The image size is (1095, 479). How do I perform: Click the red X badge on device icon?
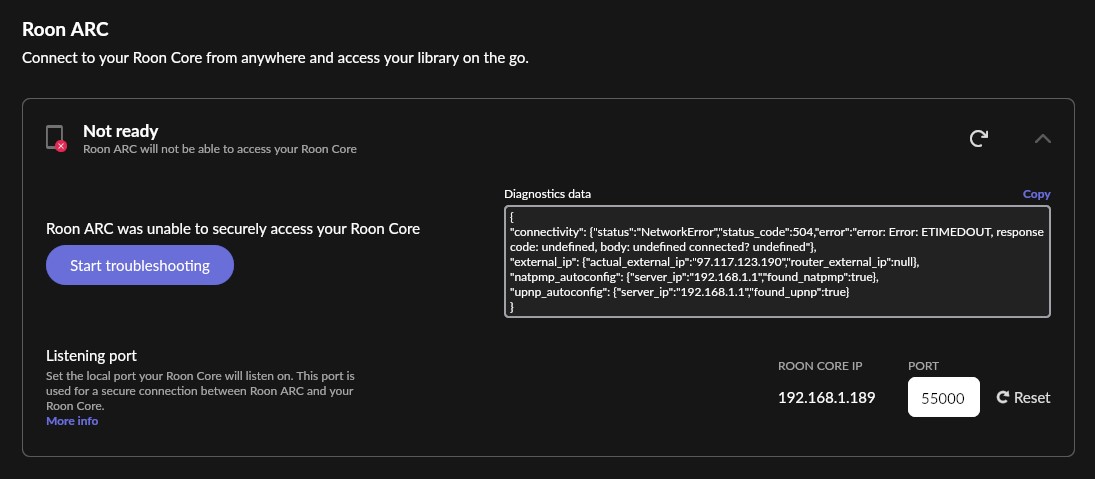[x=61, y=146]
